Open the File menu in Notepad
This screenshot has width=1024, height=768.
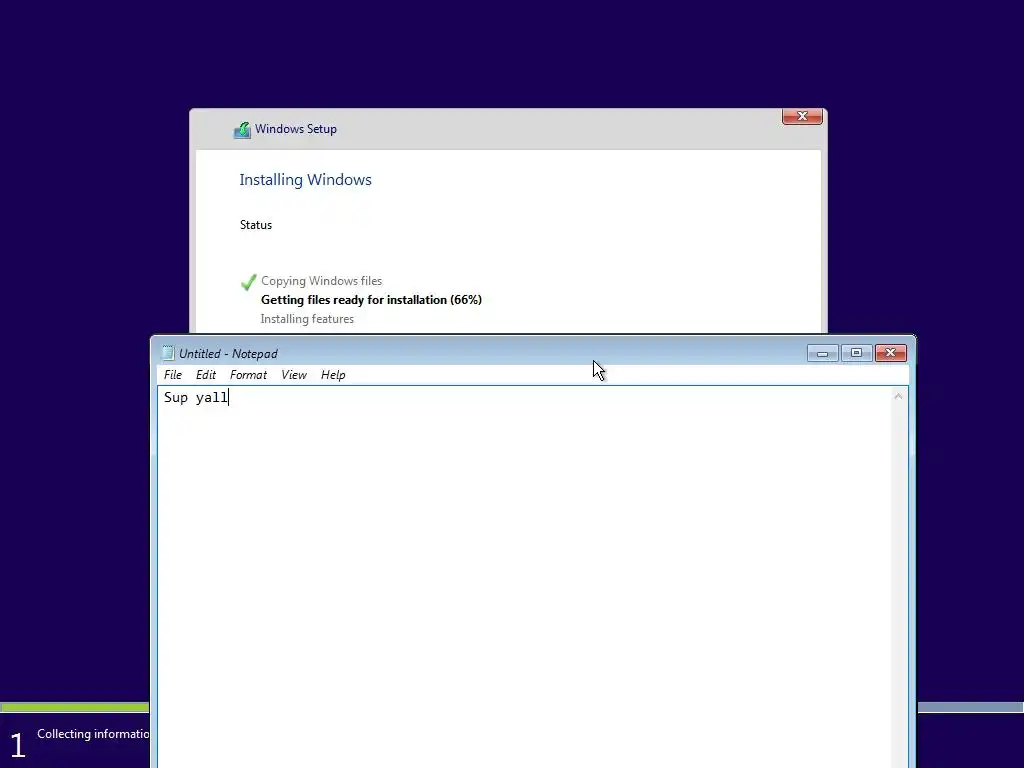pos(172,375)
